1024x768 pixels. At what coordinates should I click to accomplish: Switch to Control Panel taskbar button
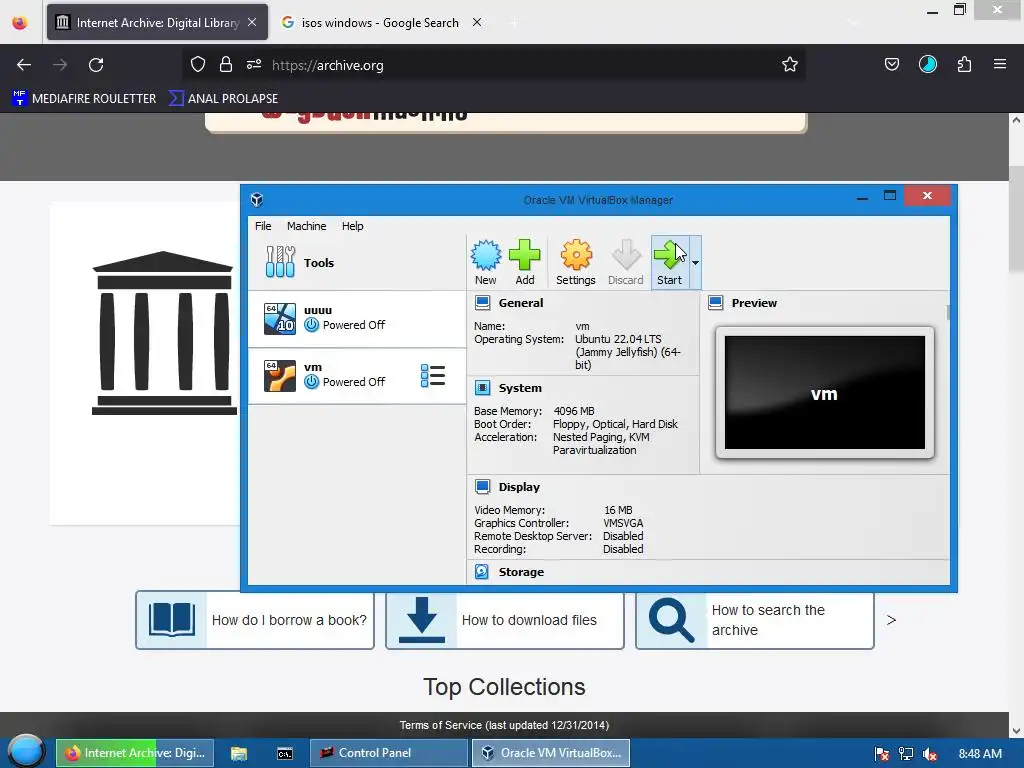(389, 753)
